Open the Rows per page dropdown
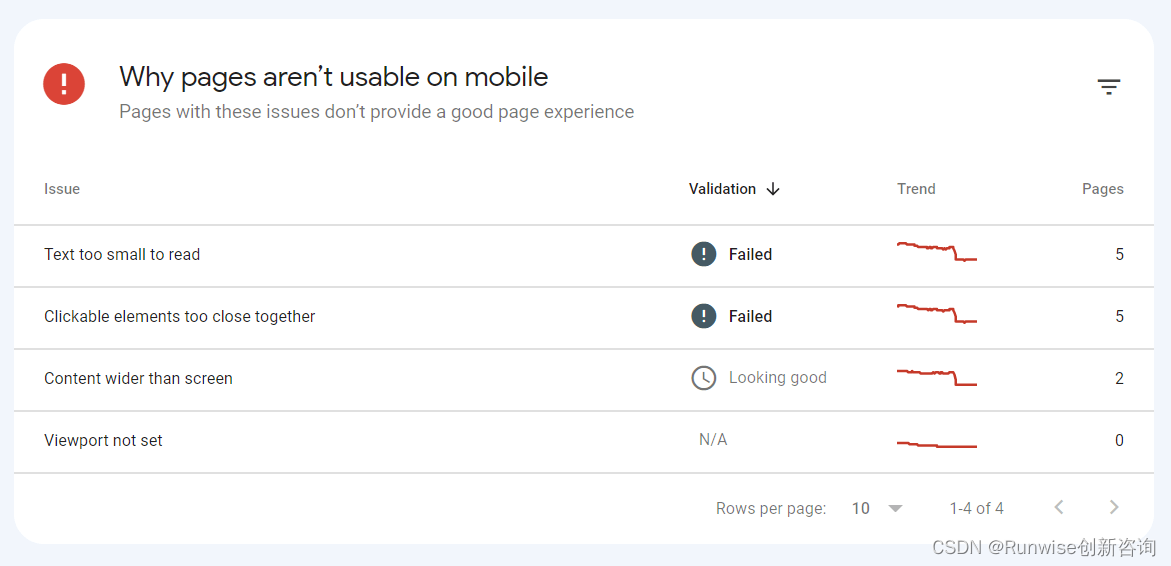Viewport: 1171px width, 566px height. [877, 508]
